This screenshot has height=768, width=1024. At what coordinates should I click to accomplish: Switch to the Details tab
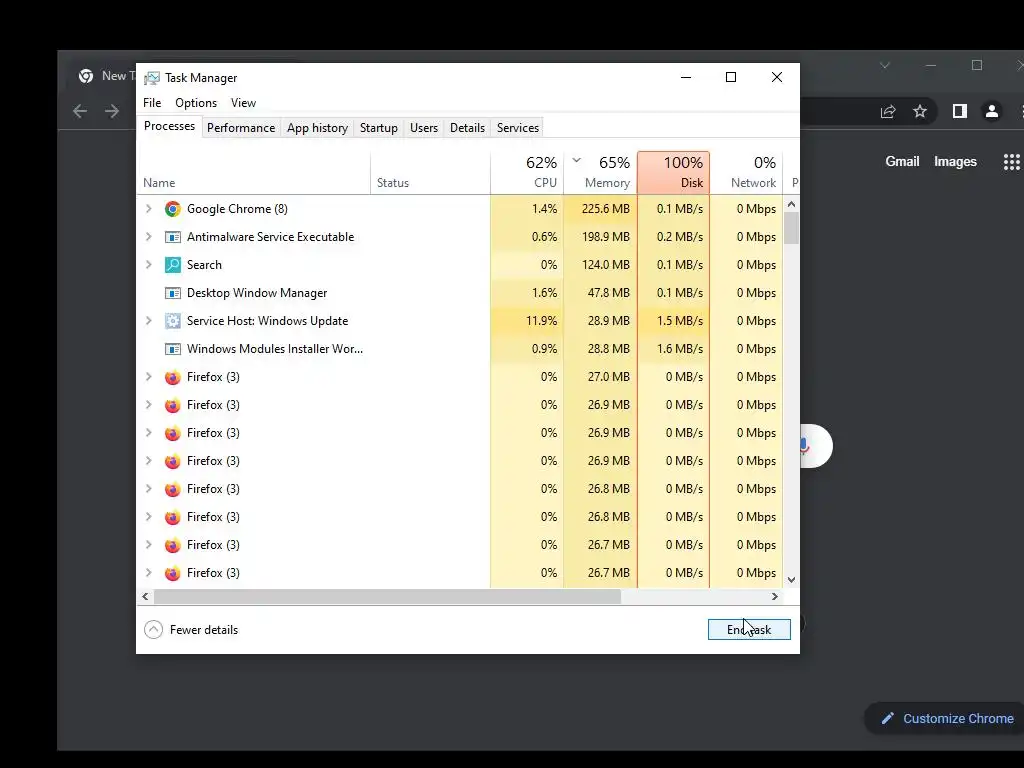[468, 128]
